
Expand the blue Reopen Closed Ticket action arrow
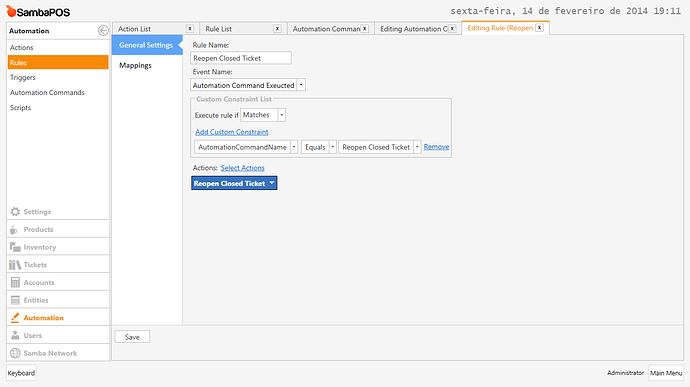tap(272, 183)
